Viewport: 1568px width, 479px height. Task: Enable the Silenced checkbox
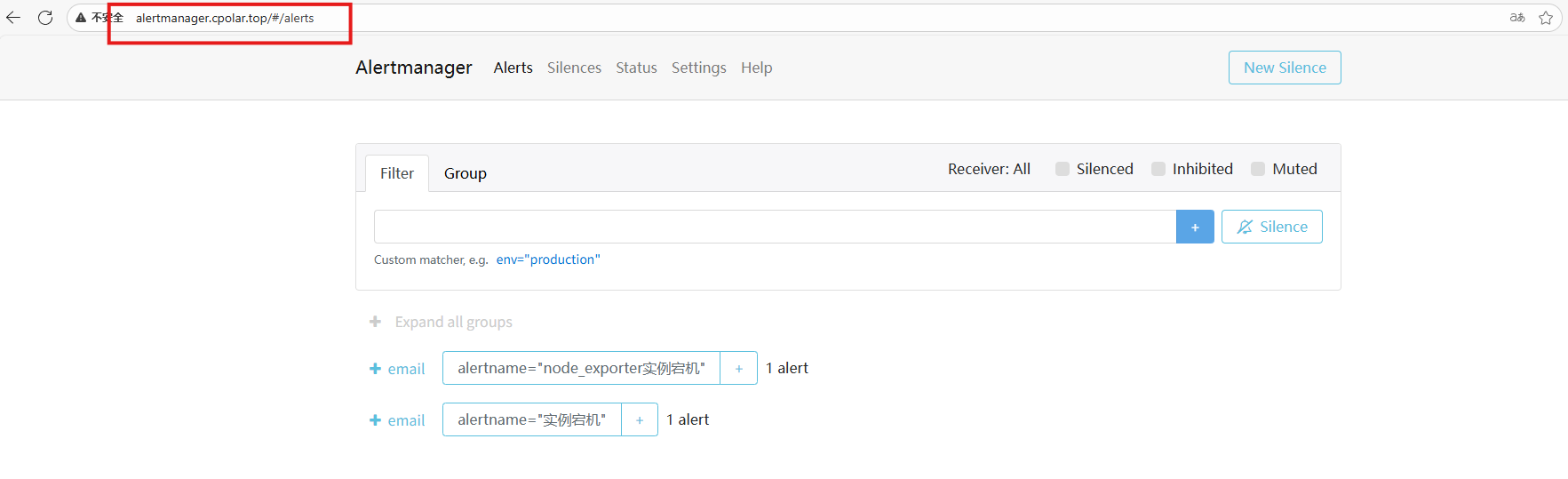tap(1063, 169)
